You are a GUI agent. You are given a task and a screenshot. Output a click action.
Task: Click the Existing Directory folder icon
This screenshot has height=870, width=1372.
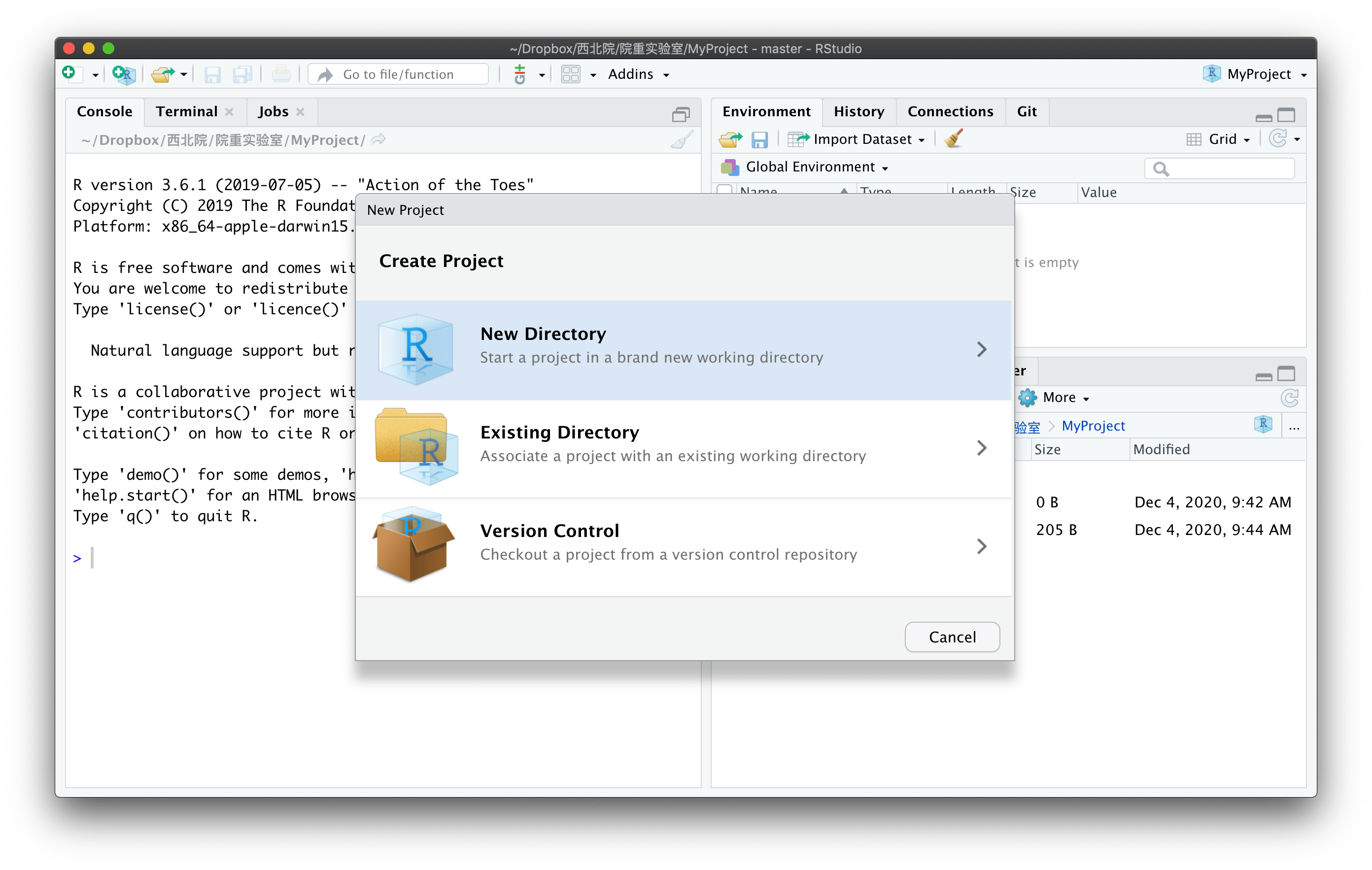tap(416, 447)
